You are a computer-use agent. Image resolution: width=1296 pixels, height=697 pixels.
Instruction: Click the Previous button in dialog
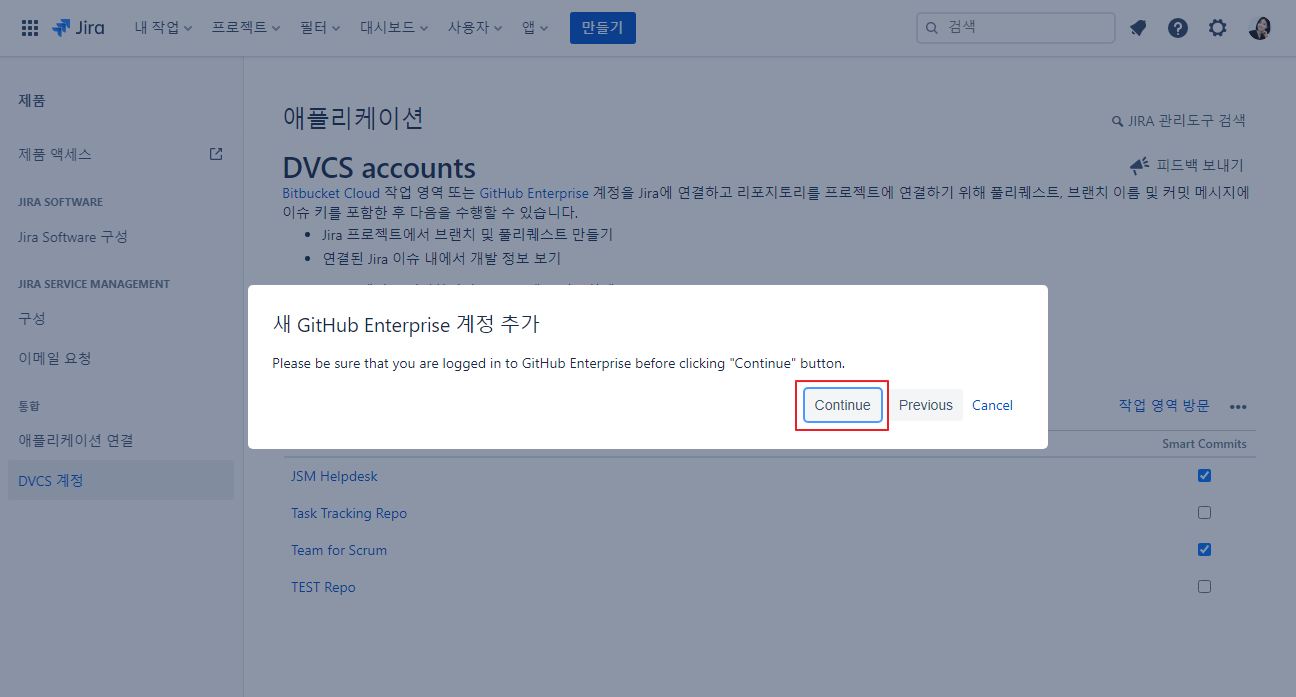[x=926, y=405]
